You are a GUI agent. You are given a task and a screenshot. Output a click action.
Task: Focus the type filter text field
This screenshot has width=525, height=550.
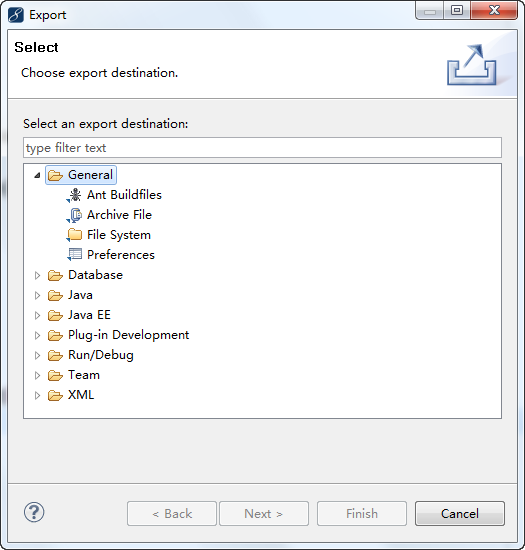262,148
